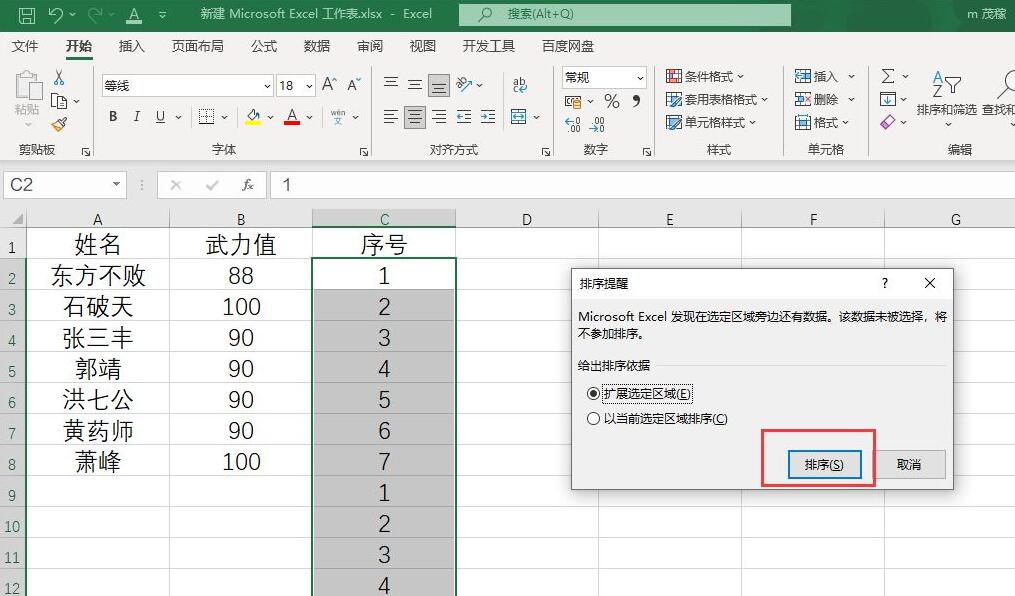Switch to the 开发工具 tab
The height and width of the screenshot is (596, 1015).
[489, 46]
